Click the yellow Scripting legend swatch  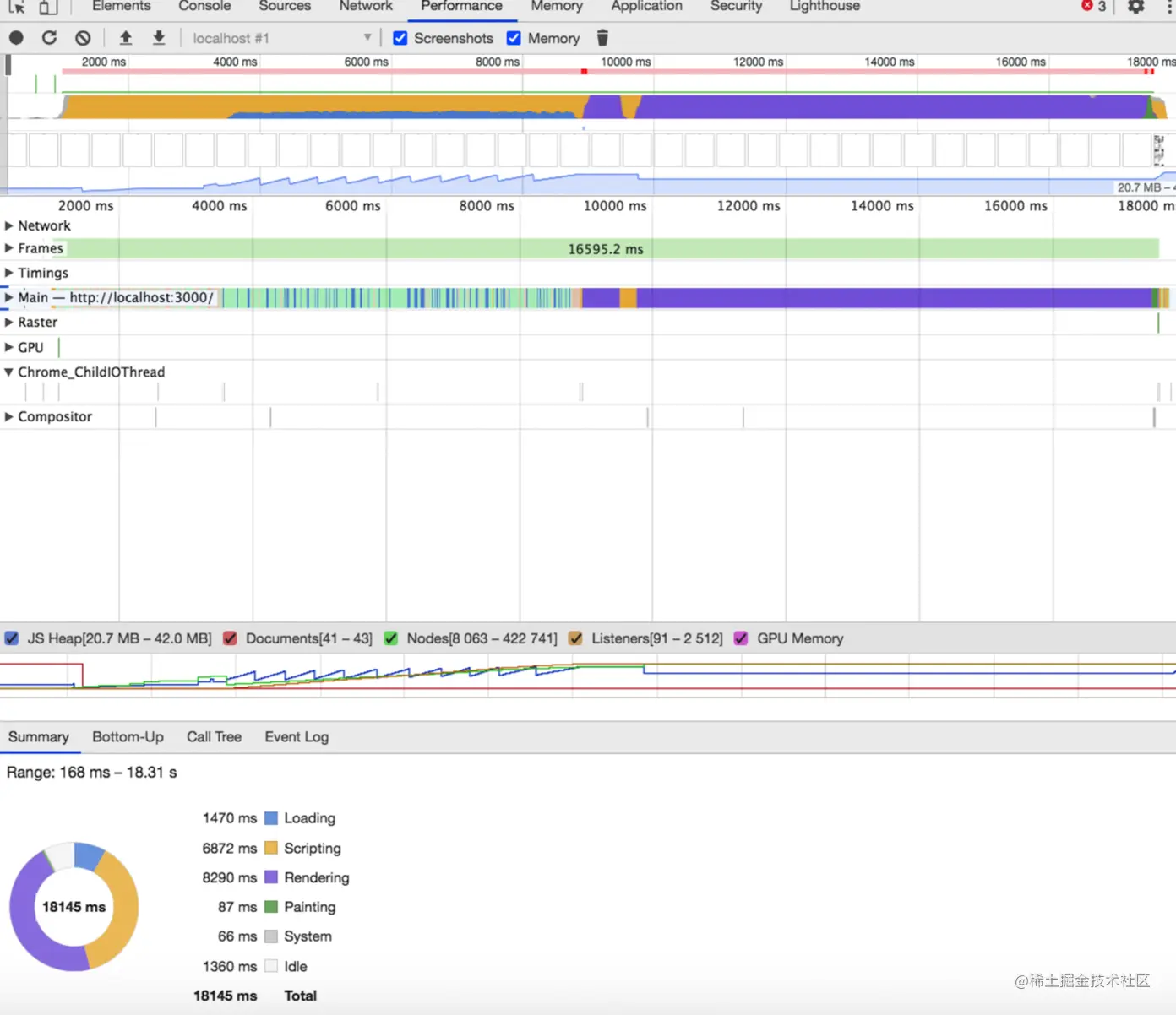[271, 848]
